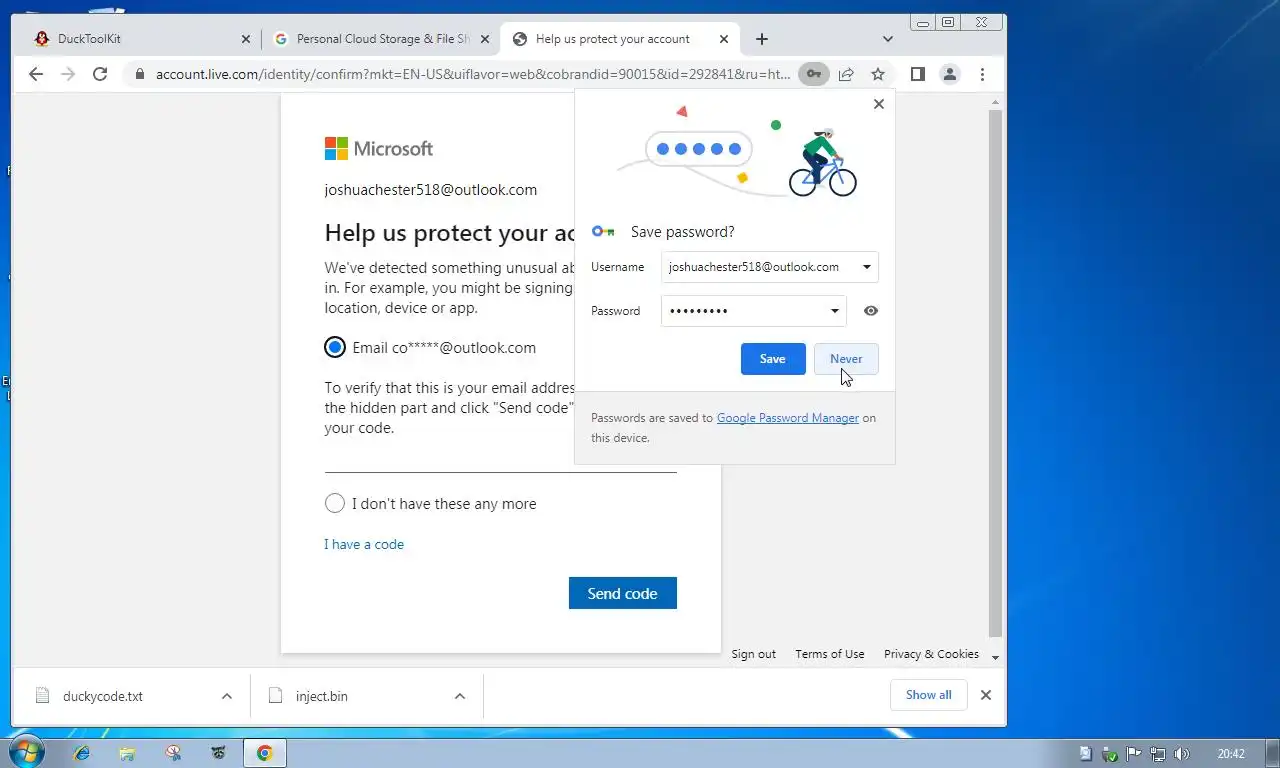The height and width of the screenshot is (768, 1280).
Task: Click the Action Center flag icon
Action: pyautogui.click(x=1134, y=754)
